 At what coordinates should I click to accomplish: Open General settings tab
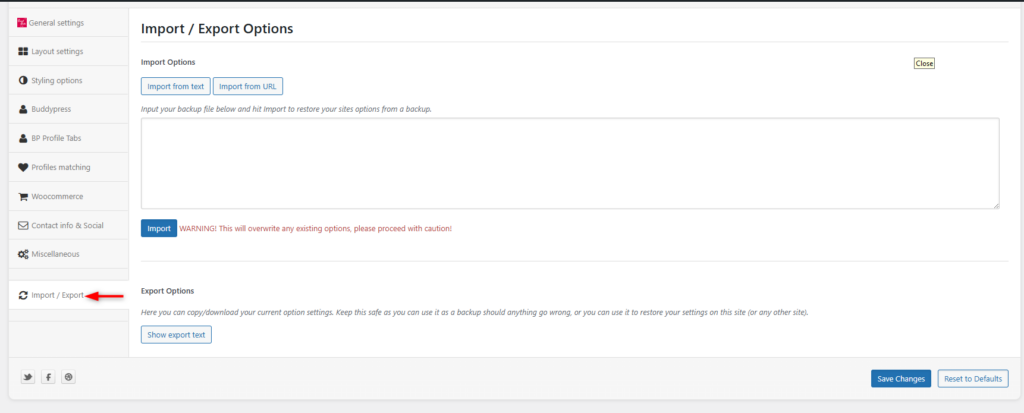(x=57, y=22)
